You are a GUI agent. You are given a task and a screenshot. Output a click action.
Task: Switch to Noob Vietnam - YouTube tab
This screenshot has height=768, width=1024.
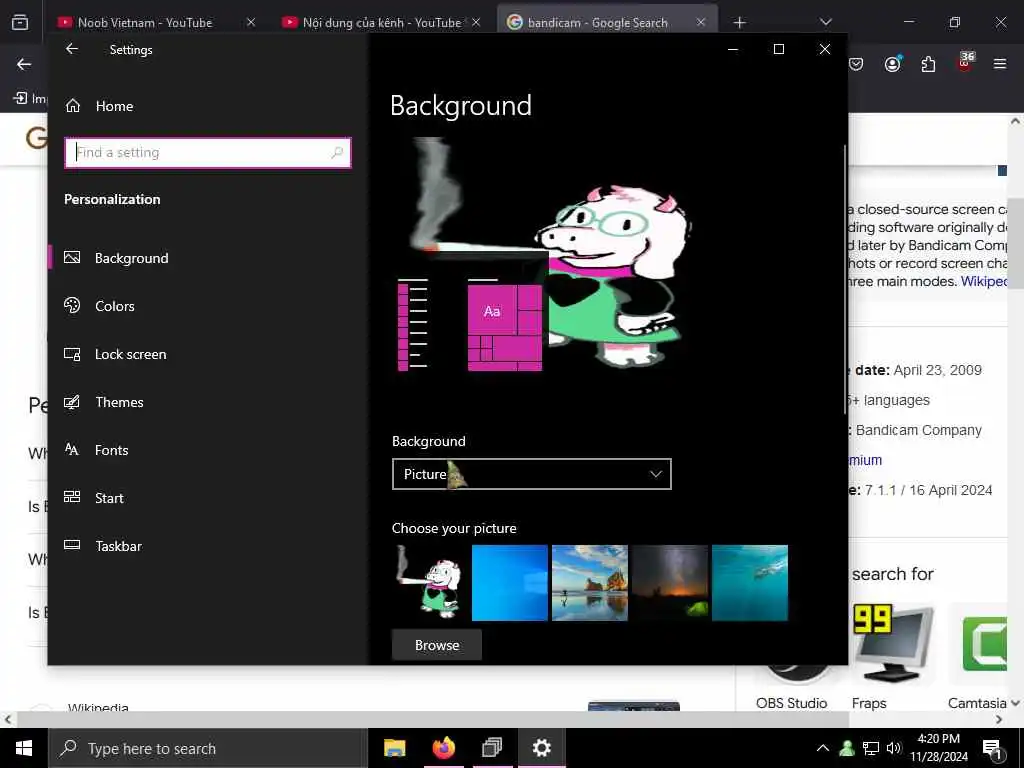[145, 22]
